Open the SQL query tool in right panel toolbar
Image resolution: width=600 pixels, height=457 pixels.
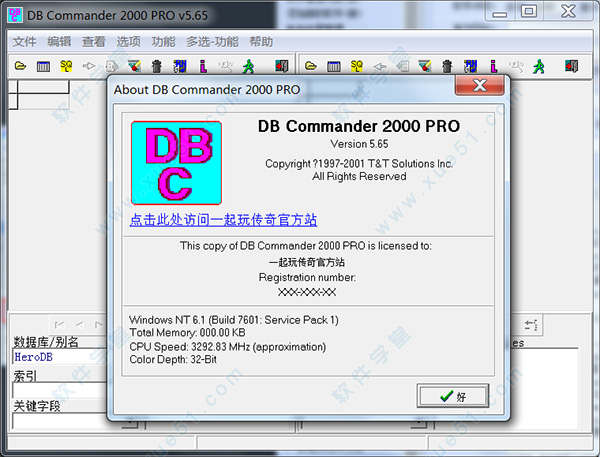pyautogui.click(x=357, y=66)
